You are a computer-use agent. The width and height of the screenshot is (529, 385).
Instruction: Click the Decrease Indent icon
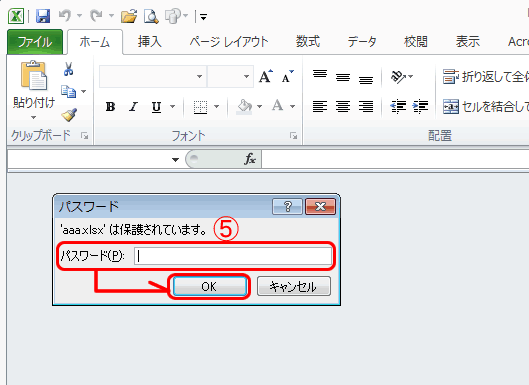click(x=398, y=107)
